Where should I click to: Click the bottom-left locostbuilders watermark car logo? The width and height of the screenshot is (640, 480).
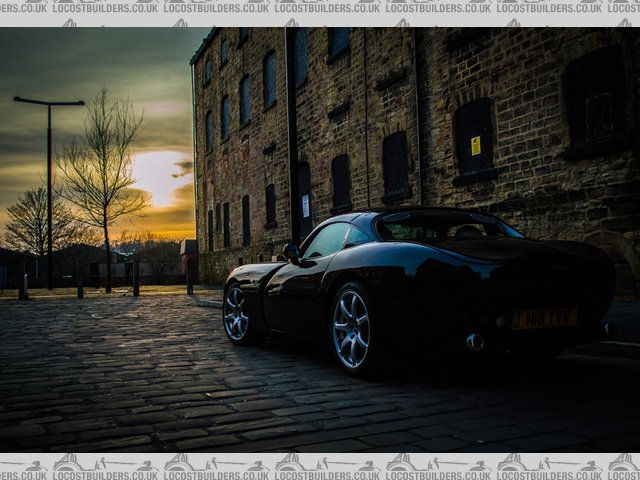click(68, 463)
